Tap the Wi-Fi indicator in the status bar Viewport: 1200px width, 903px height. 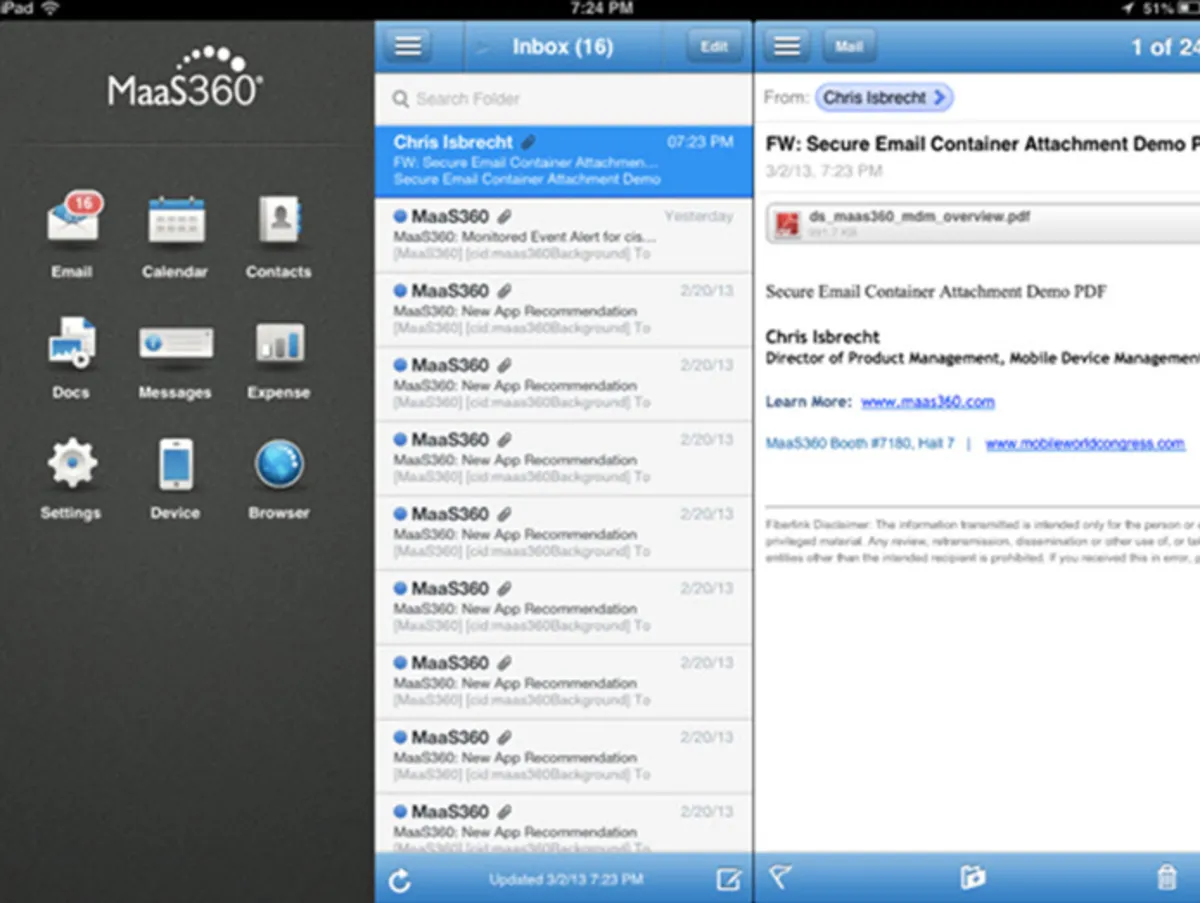51,8
